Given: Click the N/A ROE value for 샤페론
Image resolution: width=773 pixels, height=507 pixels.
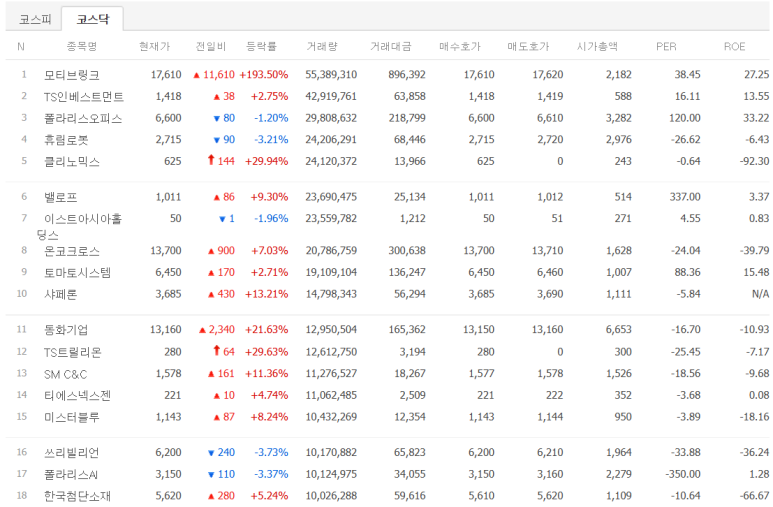Looking at the screenshot, I should click(x=760, y=294).
